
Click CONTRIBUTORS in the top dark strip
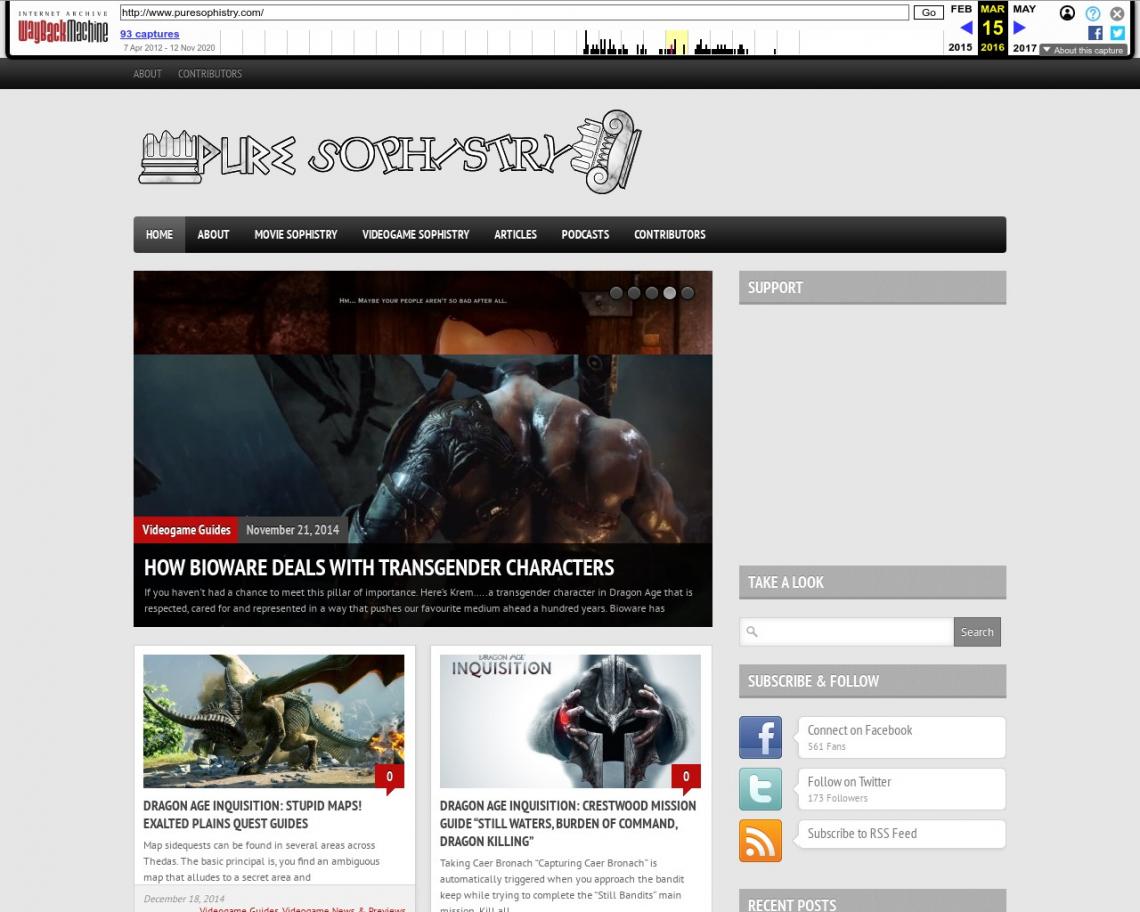click(210, 73)
